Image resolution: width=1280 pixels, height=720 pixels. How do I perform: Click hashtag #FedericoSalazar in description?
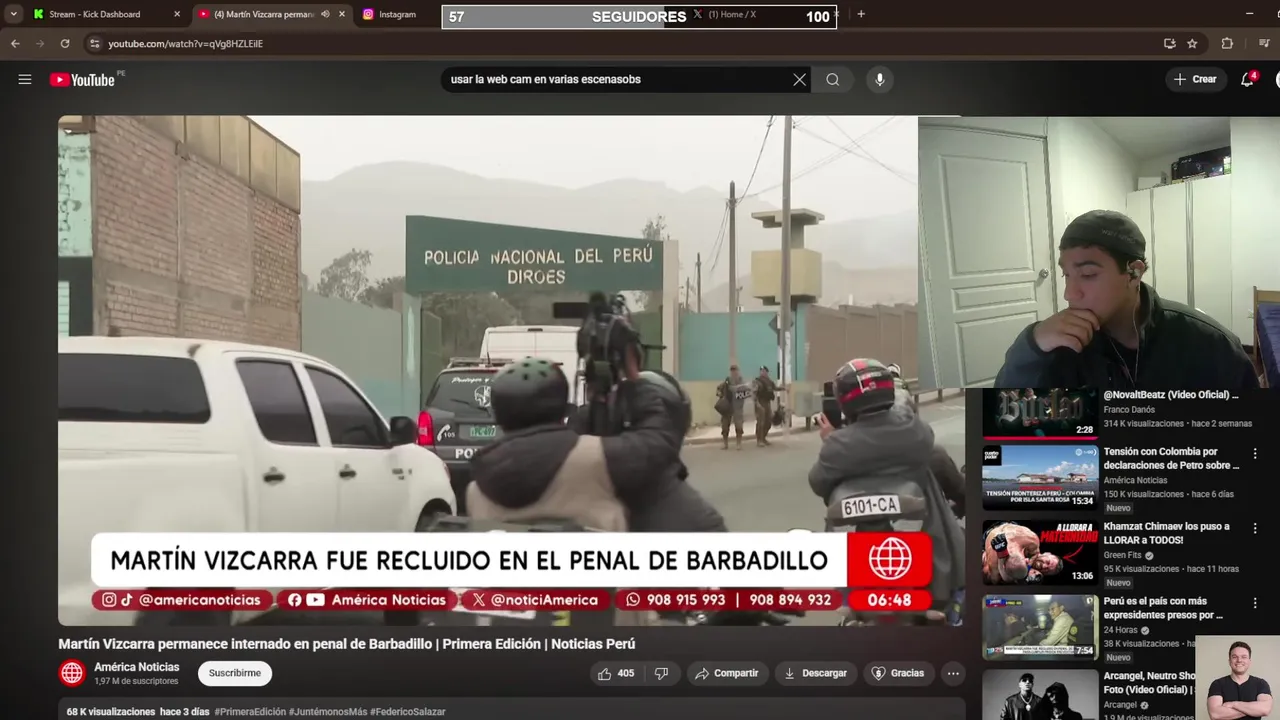point(408,712)
